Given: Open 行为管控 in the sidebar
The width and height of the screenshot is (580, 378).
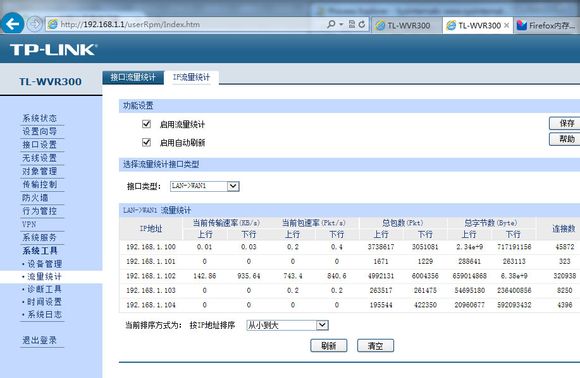Looking at the screenshot, I should pyautogui.click(x=40, y=211).
